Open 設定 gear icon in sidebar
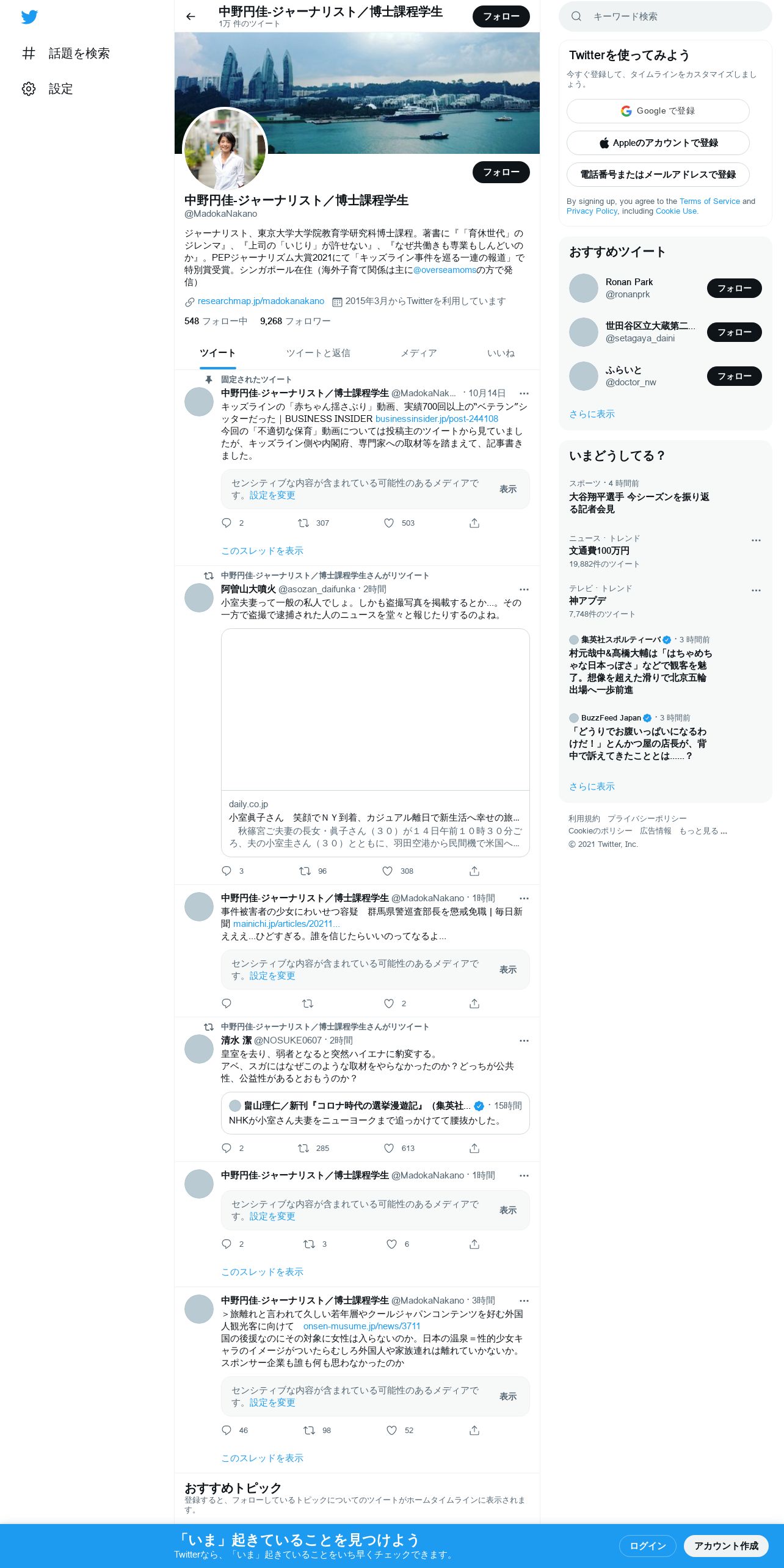 pos(29,89)
